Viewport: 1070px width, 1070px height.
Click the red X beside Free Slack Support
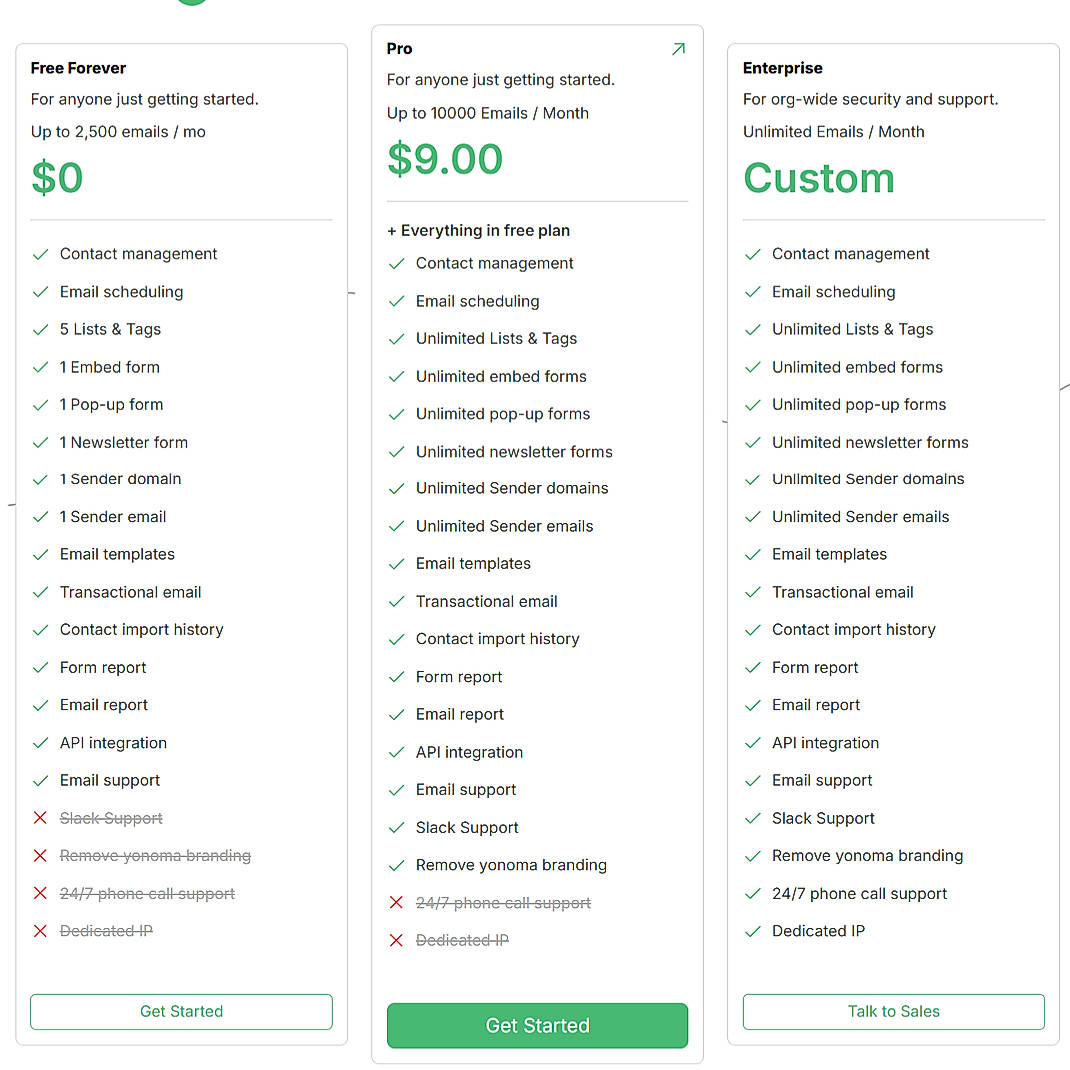40,818
